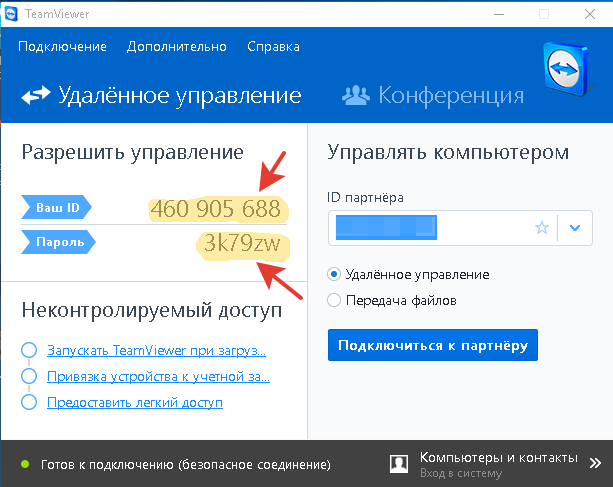Click the contact avatar icon in status bar
Viewport: 613px width, 487px height.
[399, 464]
